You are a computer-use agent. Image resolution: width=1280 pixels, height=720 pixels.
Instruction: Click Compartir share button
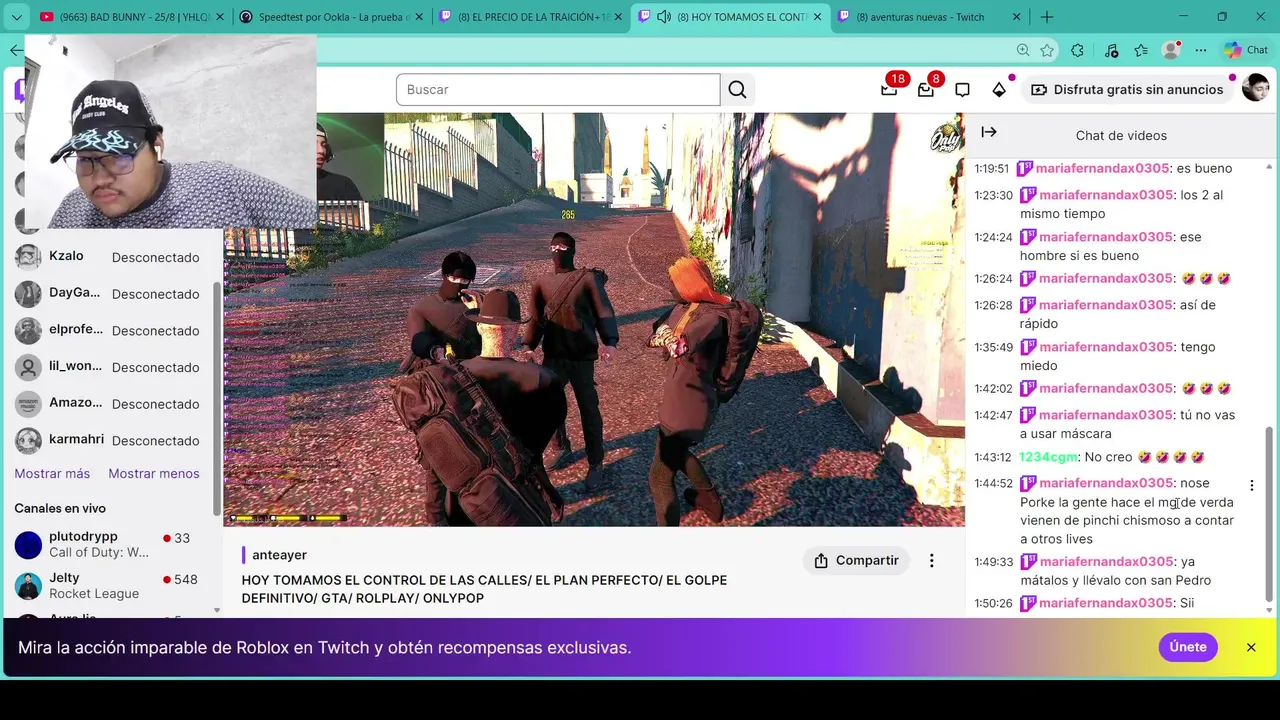tap(856, 561)
